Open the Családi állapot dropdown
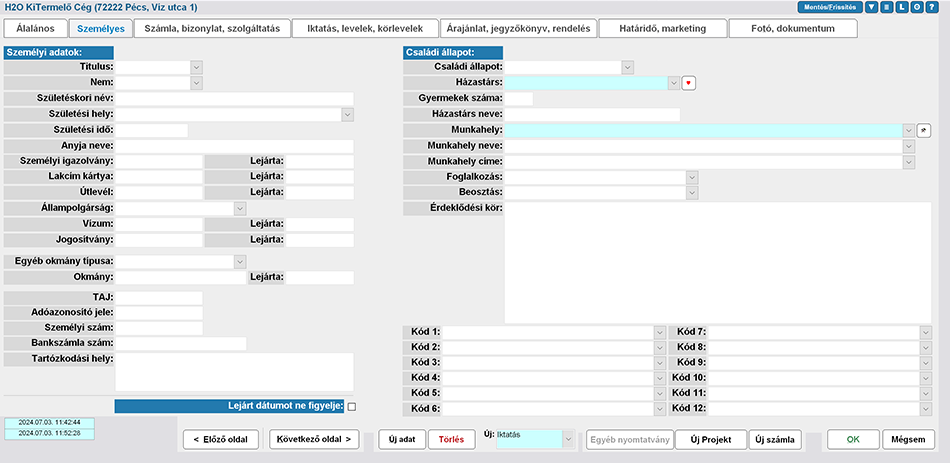This screenshot has width=950, height=463. [627, 67]
